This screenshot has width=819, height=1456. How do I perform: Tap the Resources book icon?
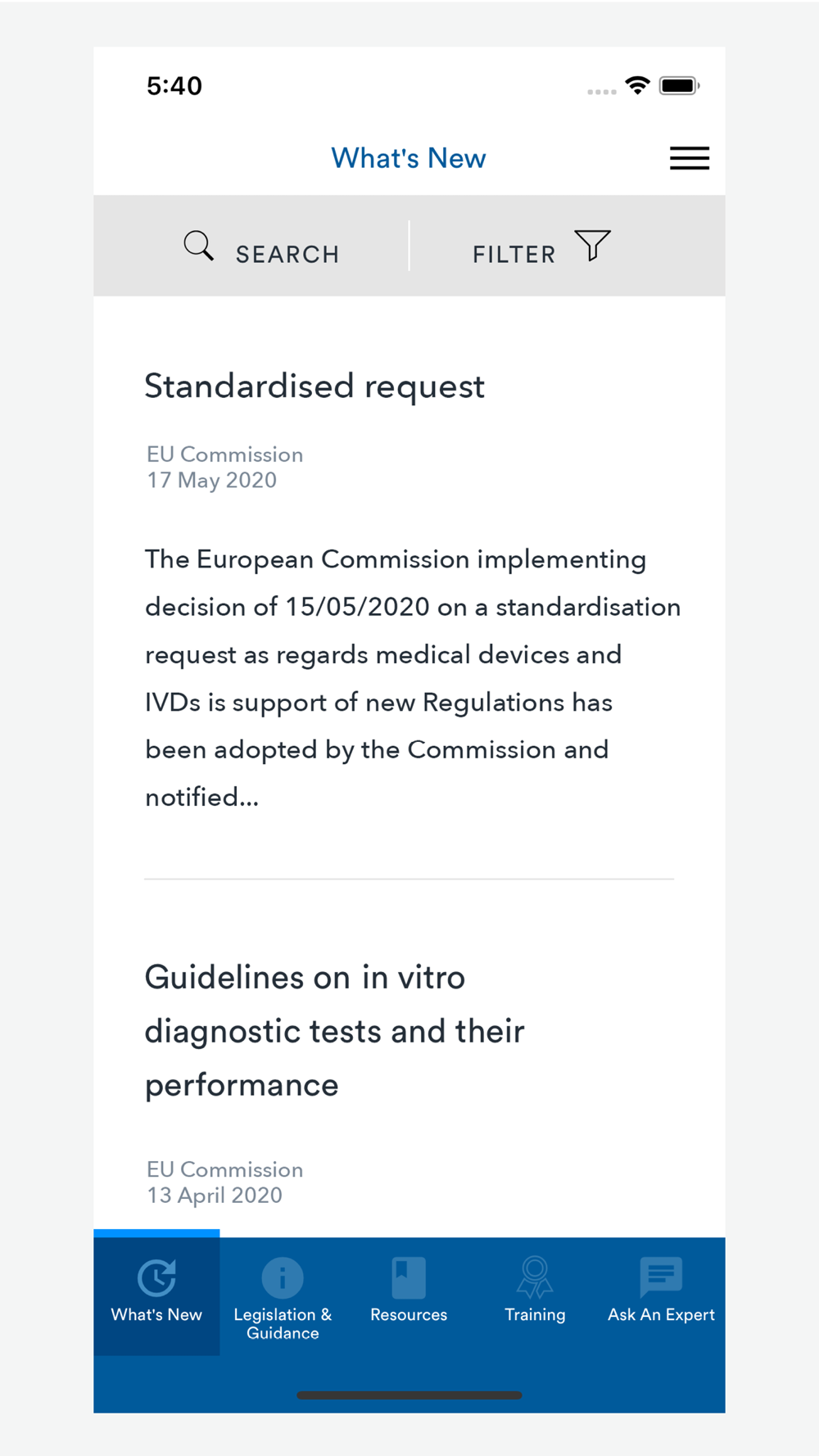tap(409, 1277)
